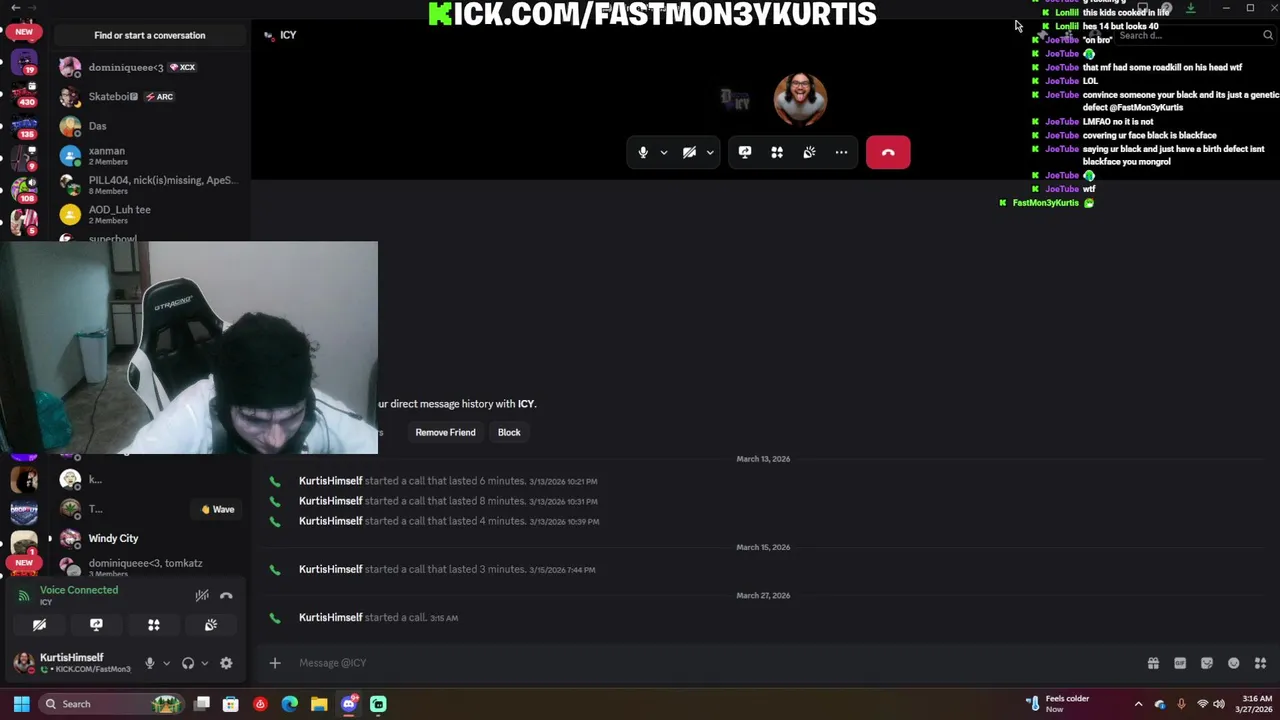The width and height of the screenshot is (1280, 720).
Task: Open Find or start a conversation search
Action: [150, 35]
